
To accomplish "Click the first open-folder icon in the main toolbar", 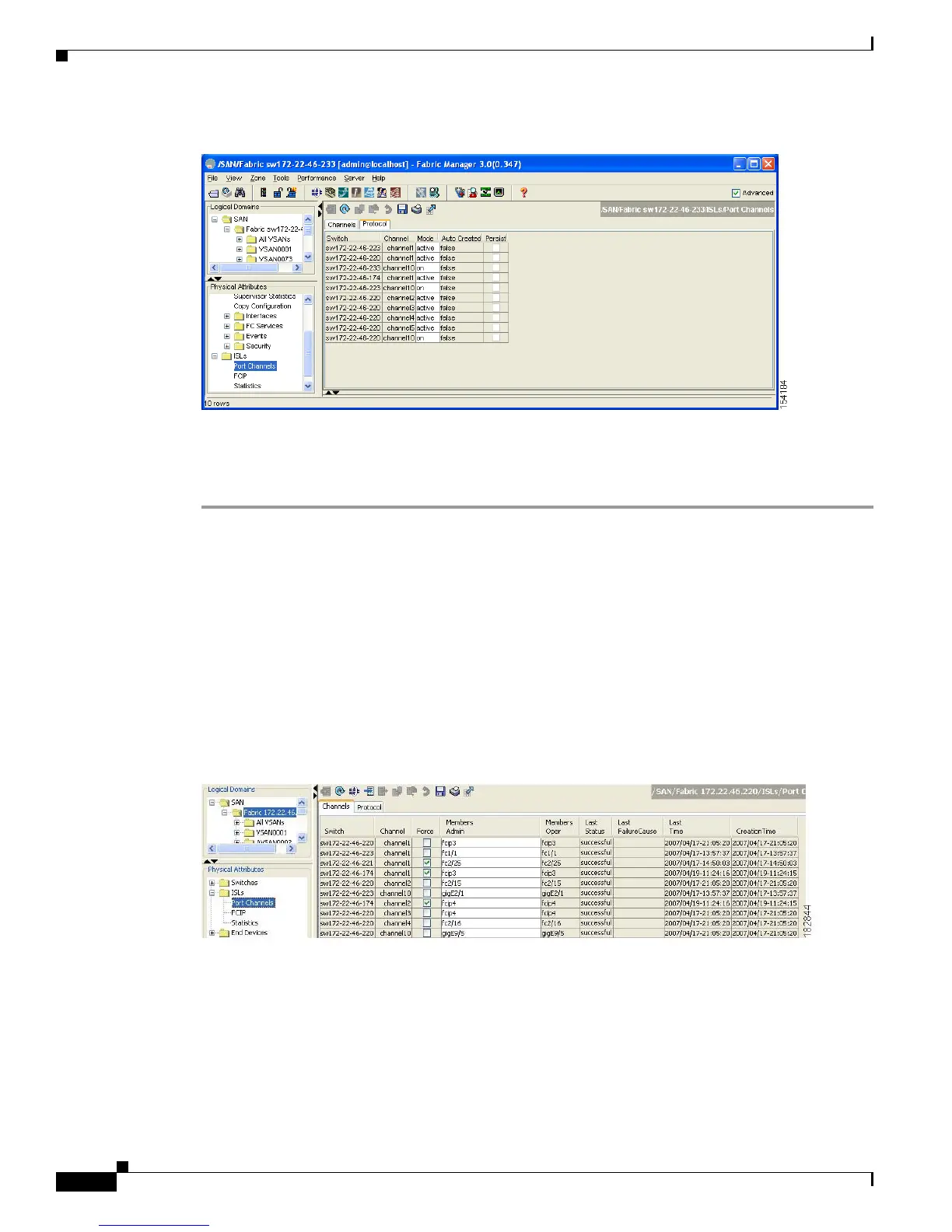I will click(x=213, y=192).
